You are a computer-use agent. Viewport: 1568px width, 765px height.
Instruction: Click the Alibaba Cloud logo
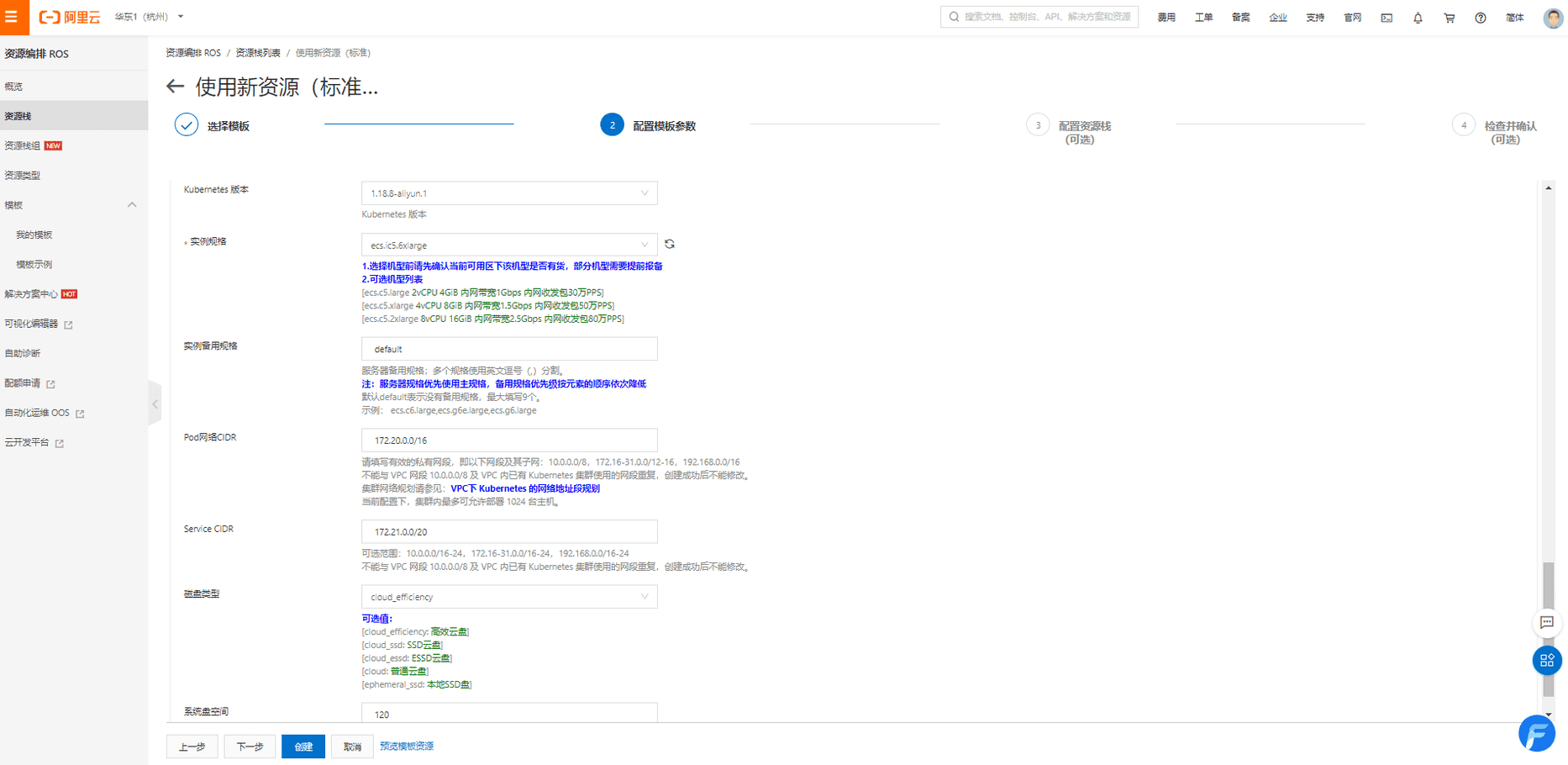(x=70, y=17)
